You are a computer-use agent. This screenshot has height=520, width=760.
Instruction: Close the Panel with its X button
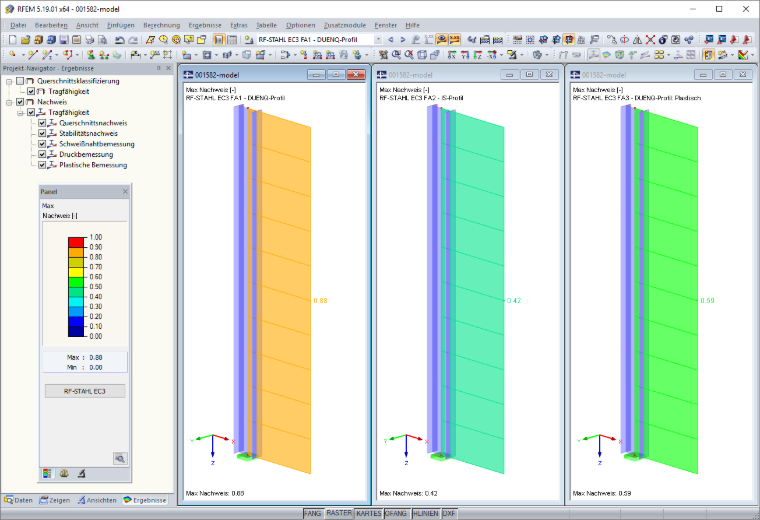(x=125, y=191)
